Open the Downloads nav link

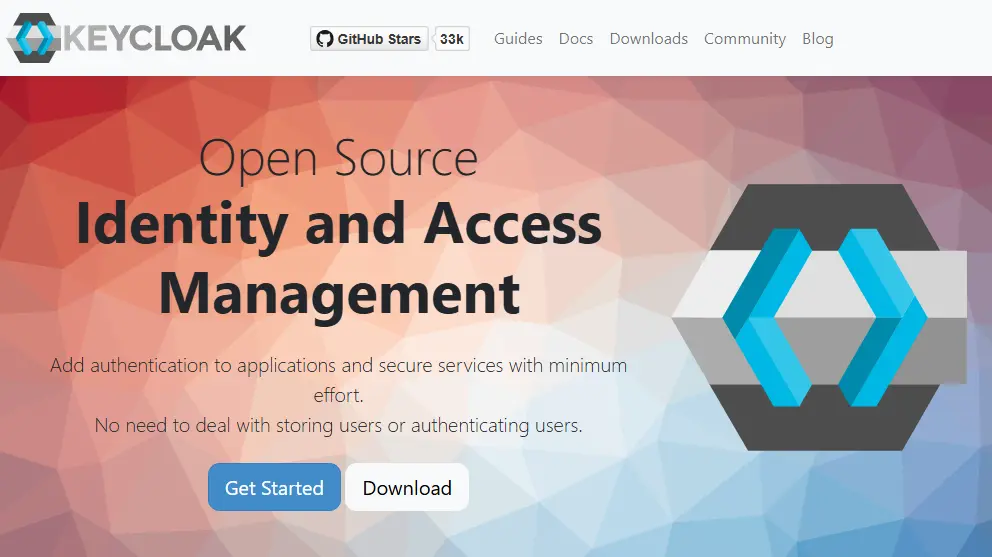point(648,39)
